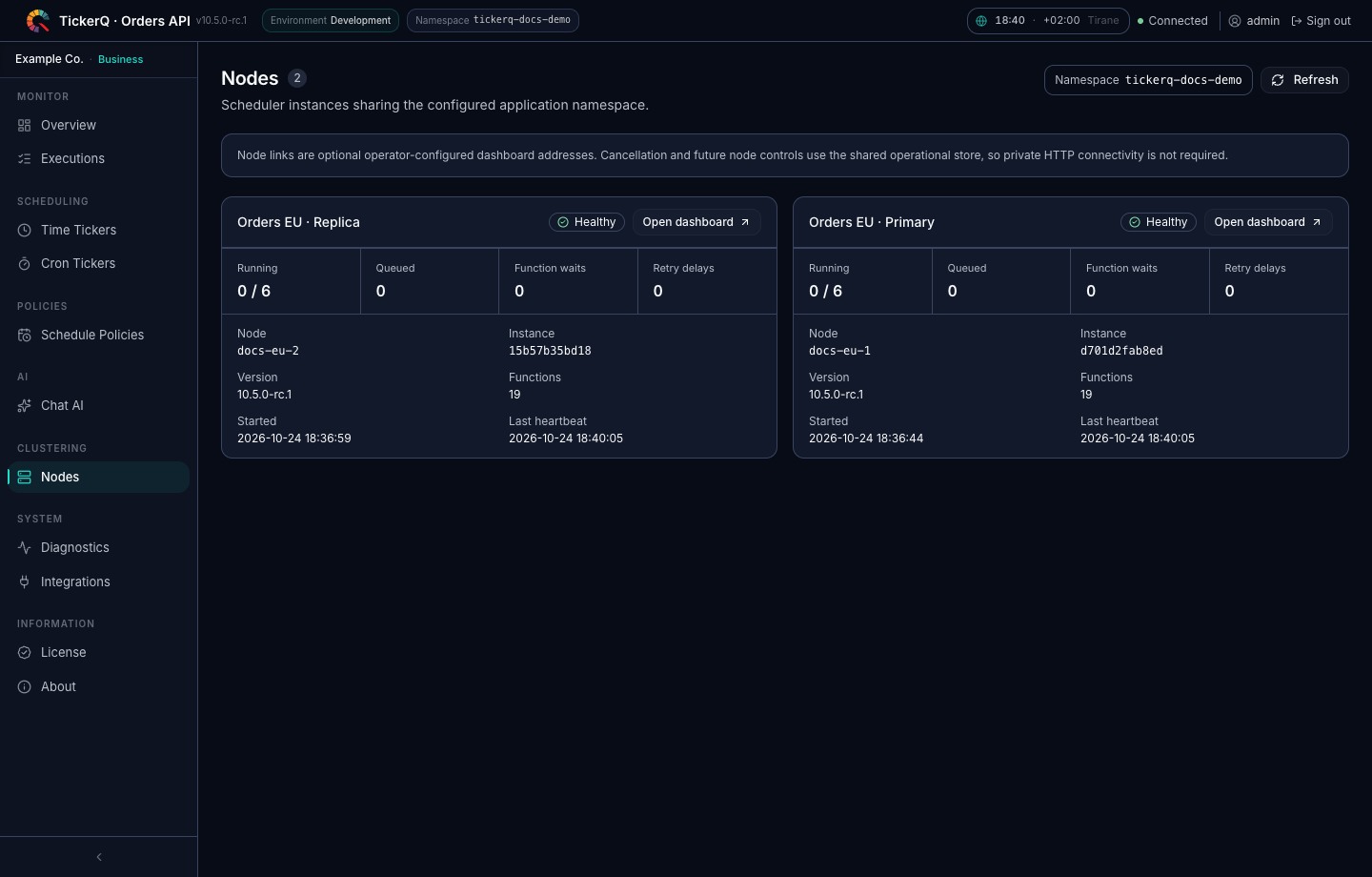Click the Executions list icon
Image resolution: width=1372 pixels, height=877 pixels.
pos(25,158)
